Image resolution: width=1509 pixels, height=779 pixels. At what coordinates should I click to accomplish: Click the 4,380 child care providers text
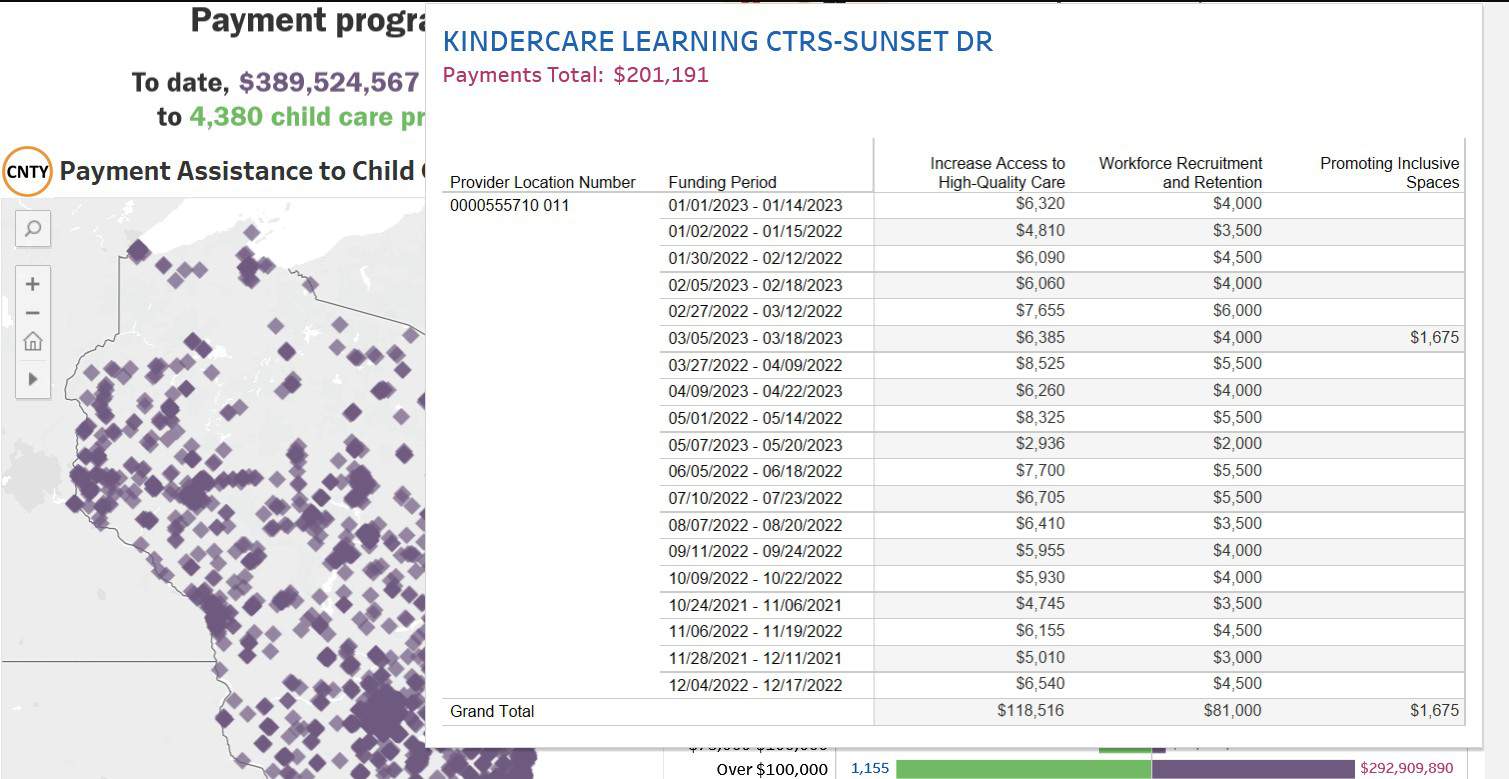(307, 117)
